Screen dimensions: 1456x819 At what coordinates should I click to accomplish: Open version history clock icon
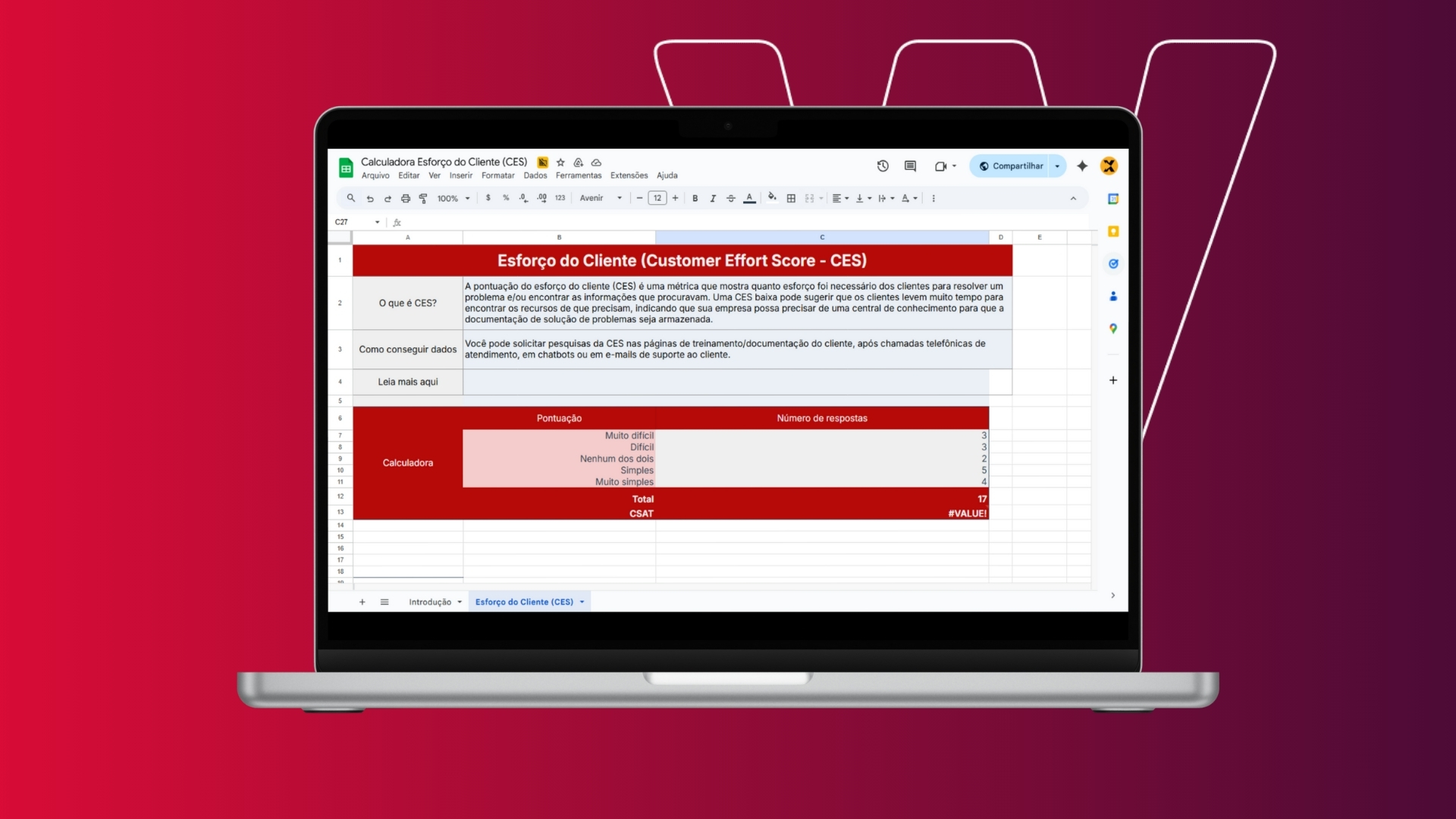(x=883, y=166)
